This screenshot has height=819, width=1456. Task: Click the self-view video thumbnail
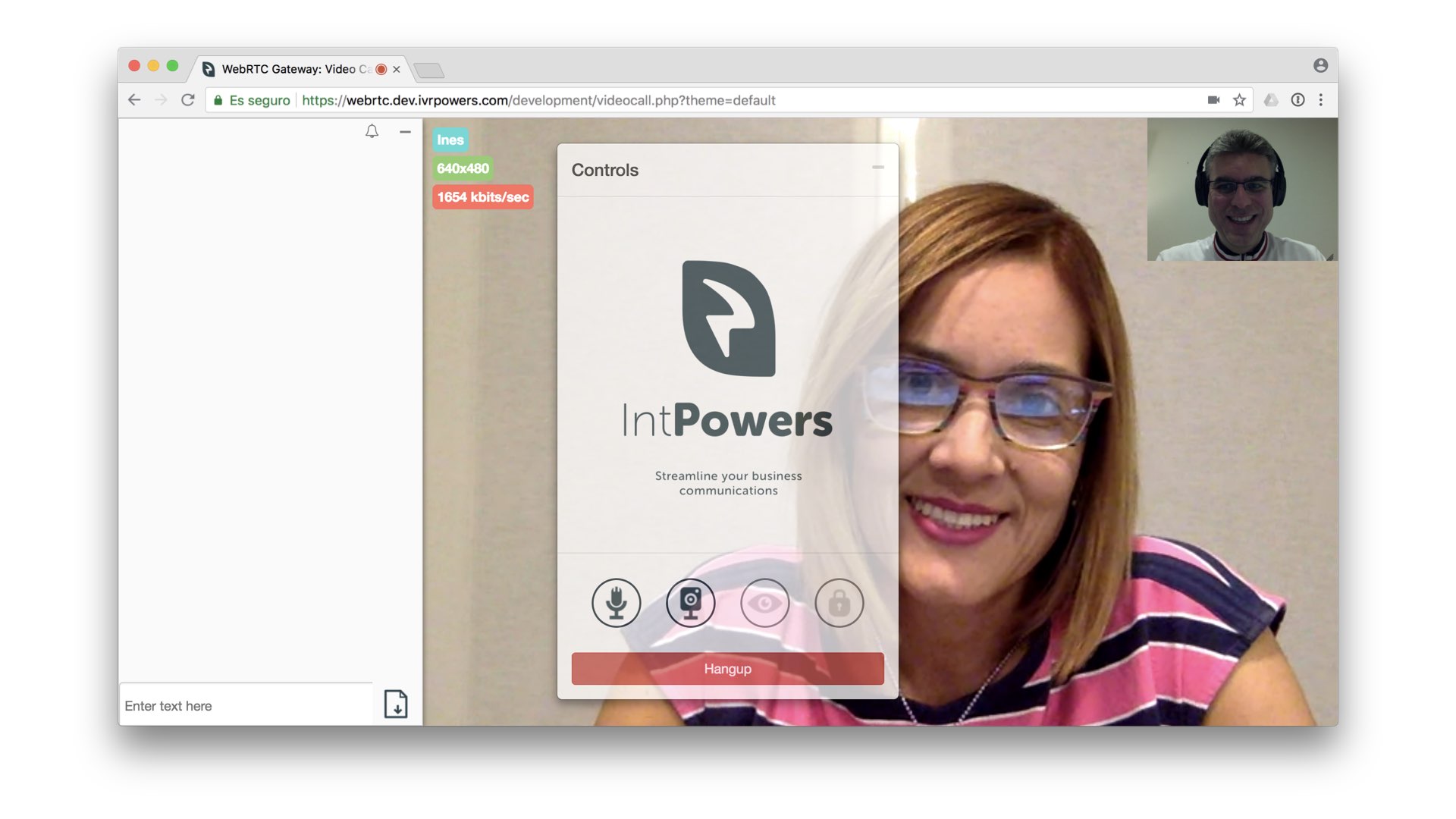tap(1241, 190)
